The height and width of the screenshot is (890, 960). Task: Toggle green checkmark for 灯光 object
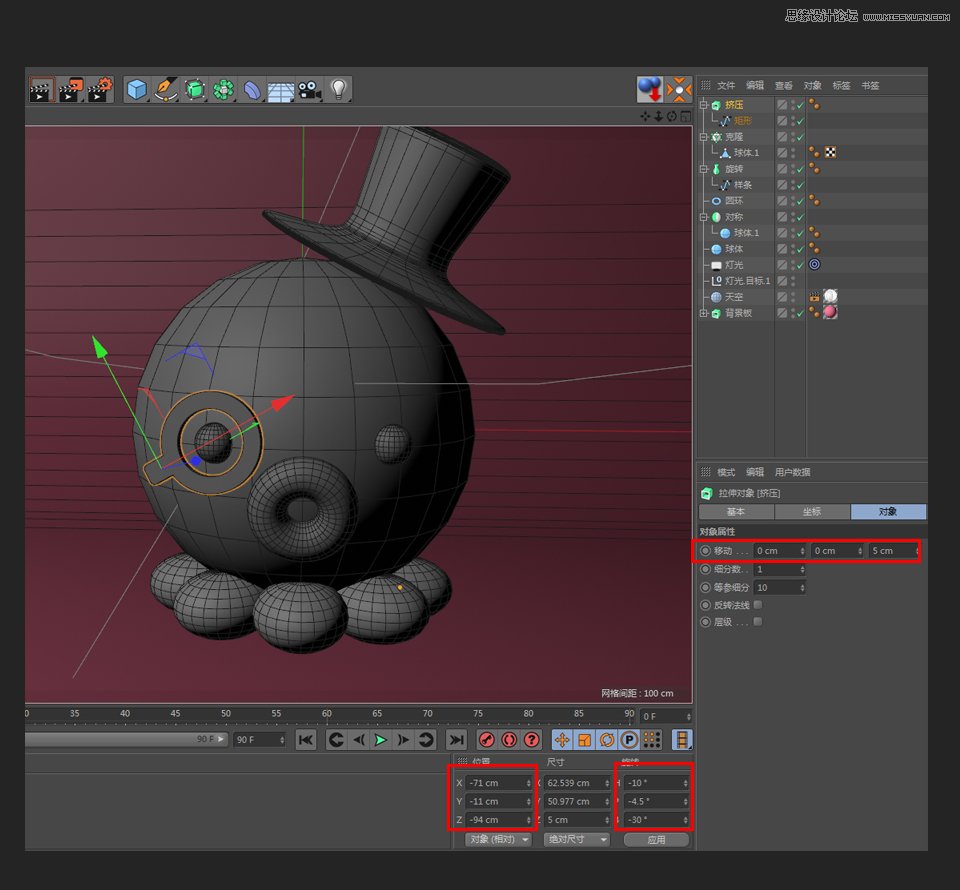[800, 265]
